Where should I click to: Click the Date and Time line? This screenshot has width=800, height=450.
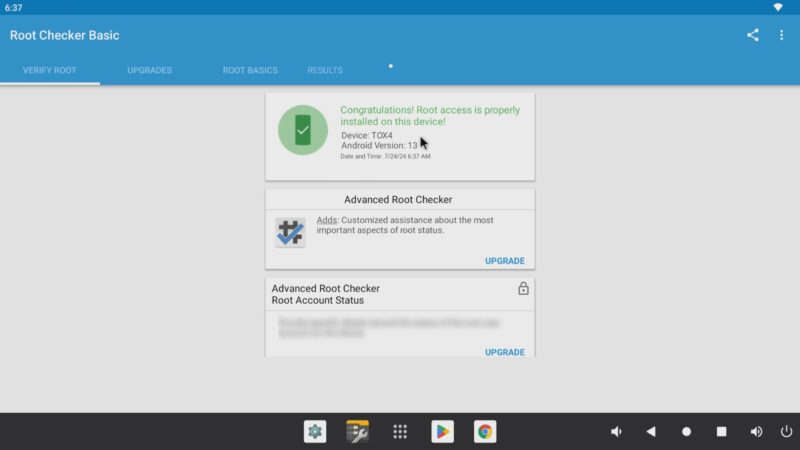385,157
